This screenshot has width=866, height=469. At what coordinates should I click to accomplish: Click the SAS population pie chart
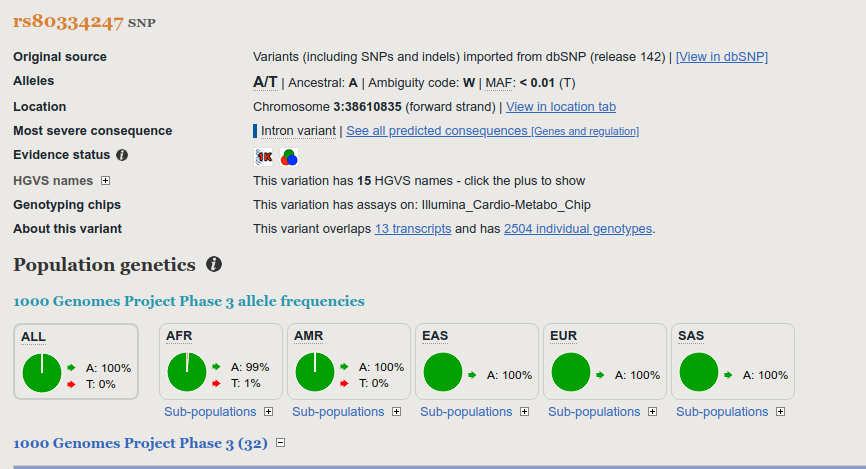point(699,372)
